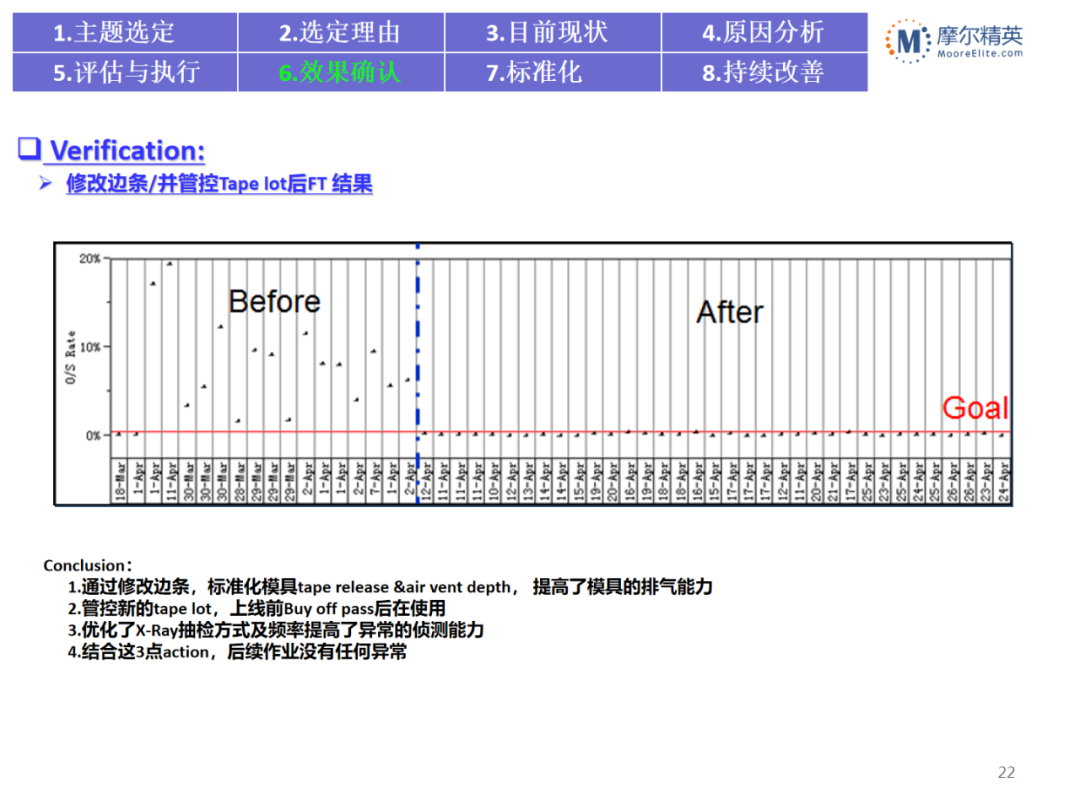The width and height of the screenshot is (1080, 810).
Task: Select conclusion line 1 about 修改边条
Action: [x=390, y=587]
